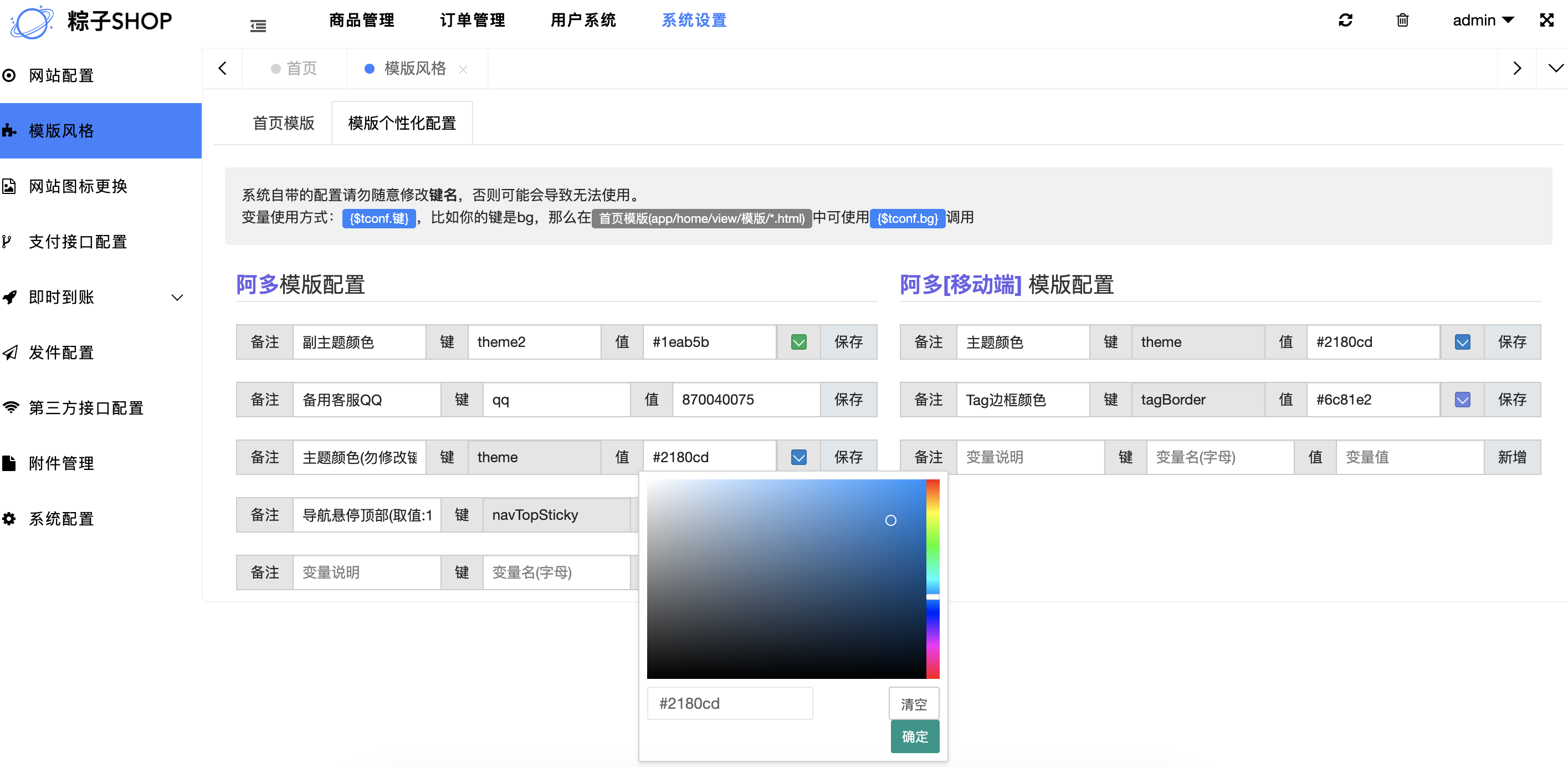Expand the 即时到账 sidebar menu
This screenshot has height=767, width=1568.
click(100, 297)
